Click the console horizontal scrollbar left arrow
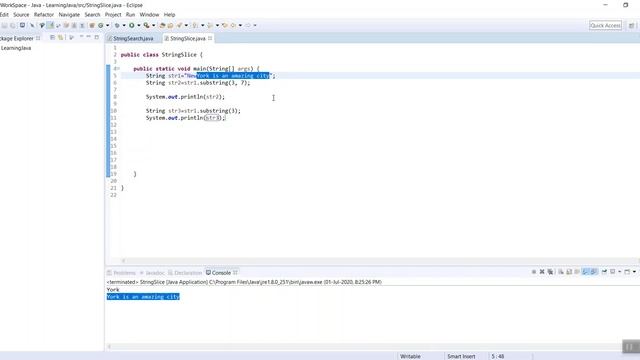This screenshot has height=360, width=640. pos(109,347)
